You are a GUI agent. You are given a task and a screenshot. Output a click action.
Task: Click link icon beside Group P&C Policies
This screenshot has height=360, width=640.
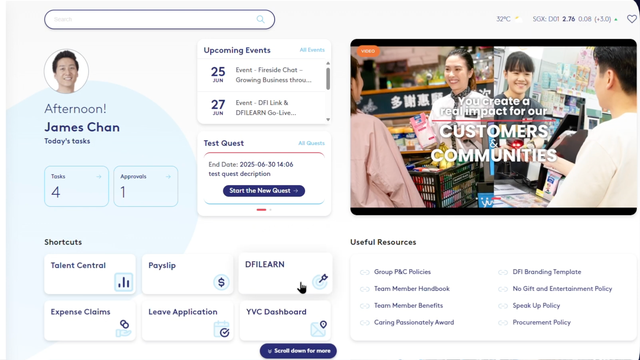click(364, 272)
